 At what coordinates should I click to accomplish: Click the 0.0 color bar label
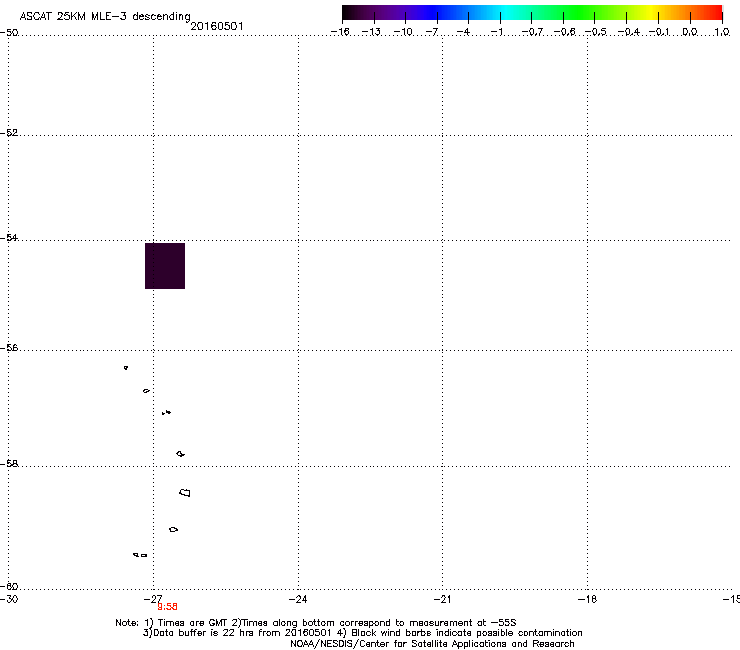point(690,32)
